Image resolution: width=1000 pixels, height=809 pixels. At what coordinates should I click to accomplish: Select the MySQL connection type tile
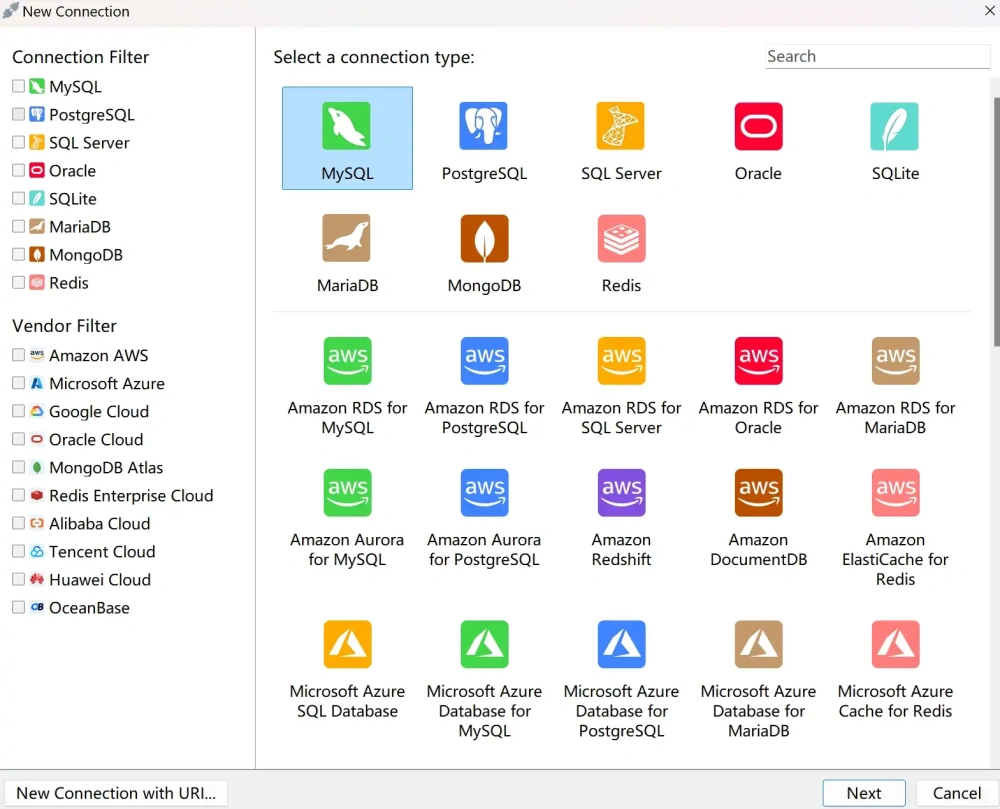[x=347, y=138]
